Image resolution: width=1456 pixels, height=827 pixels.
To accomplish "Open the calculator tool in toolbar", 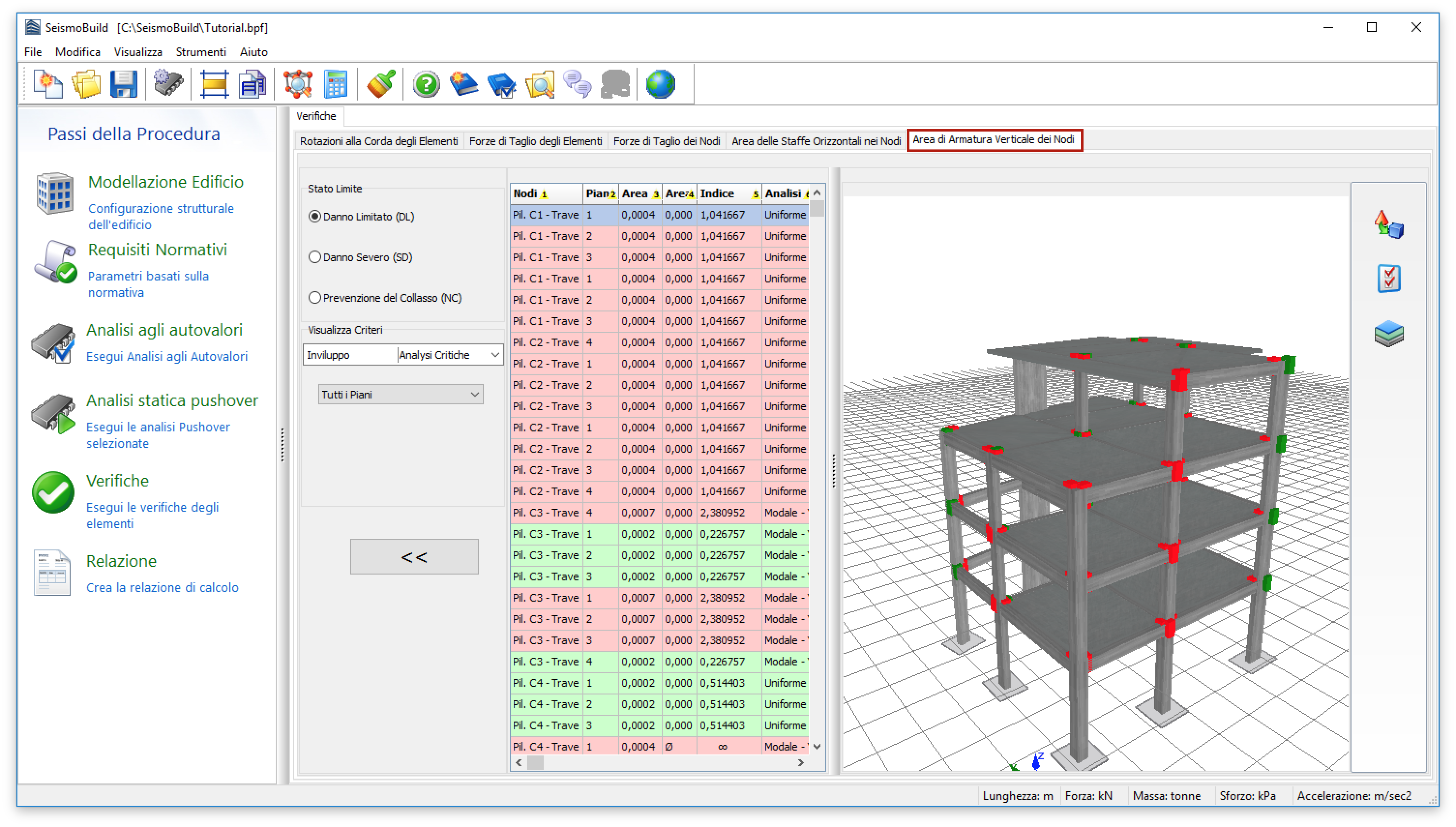I will click(x=335, y=85).
